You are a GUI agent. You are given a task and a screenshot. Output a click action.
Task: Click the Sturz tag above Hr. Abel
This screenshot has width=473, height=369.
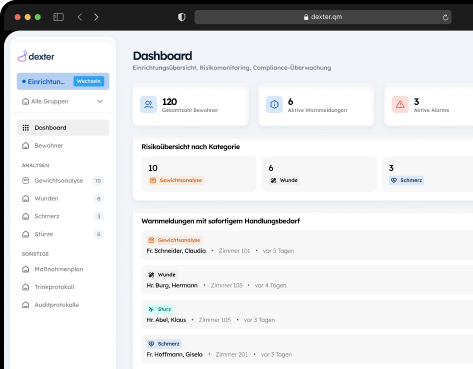pyautogui.click(x=160, y=309)
